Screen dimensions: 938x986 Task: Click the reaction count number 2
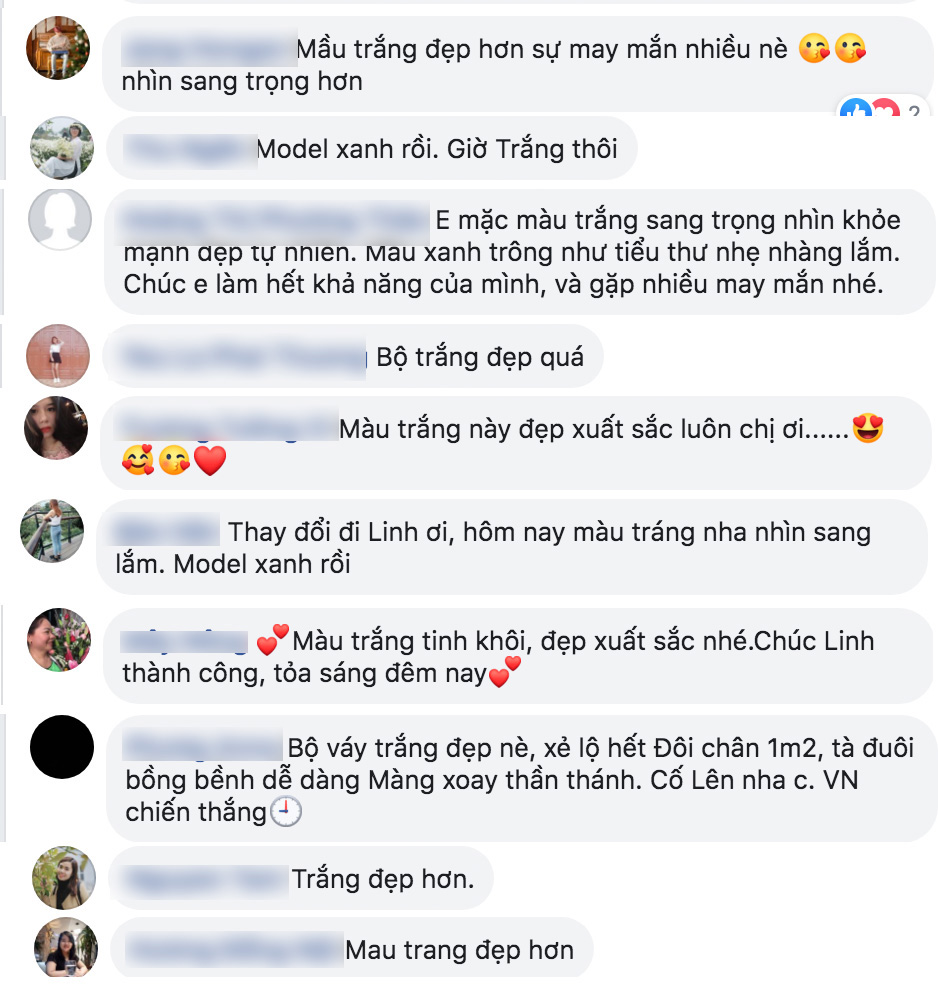913,111
